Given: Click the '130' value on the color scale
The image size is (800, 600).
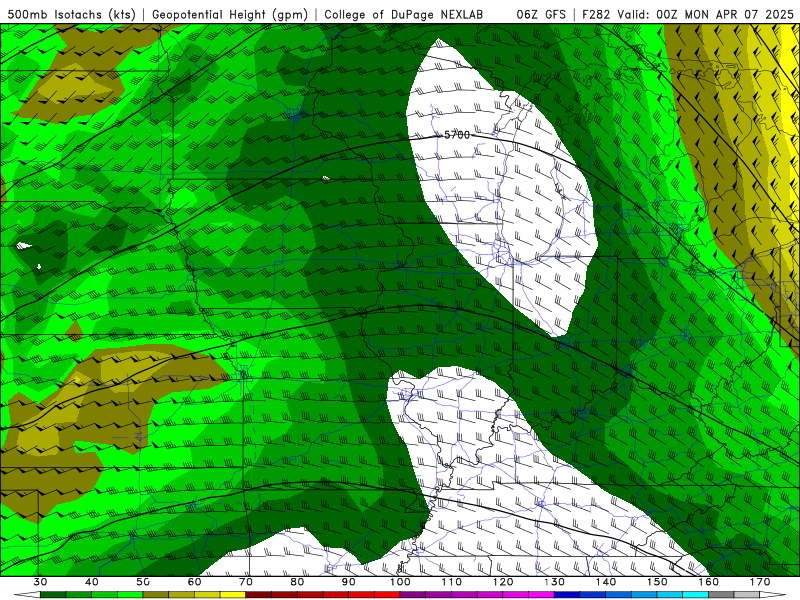Looking at the screenshot, I should [x=555, y=582].
